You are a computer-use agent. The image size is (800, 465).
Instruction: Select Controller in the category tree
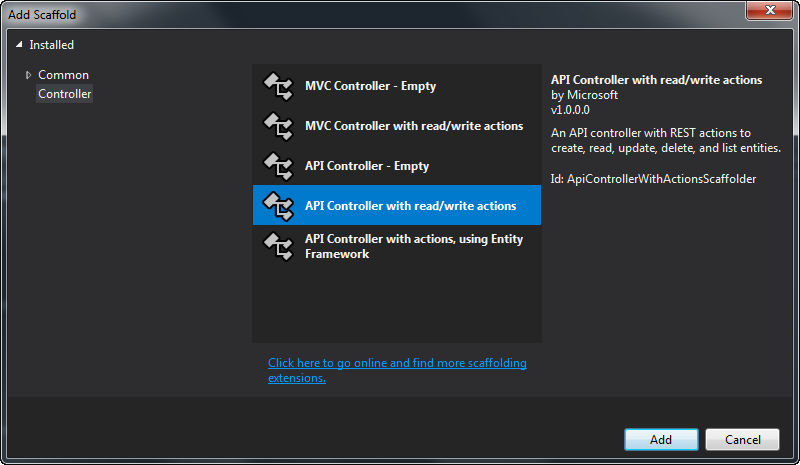click(x=65, y=94)
